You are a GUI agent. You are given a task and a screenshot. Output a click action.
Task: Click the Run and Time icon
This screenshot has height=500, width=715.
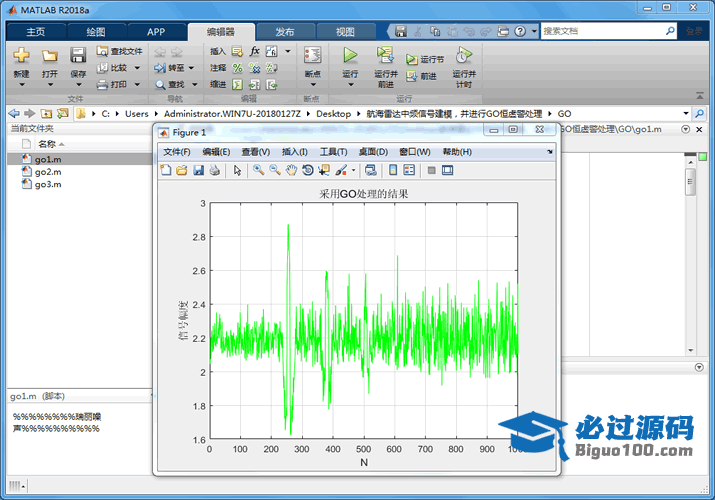[x=462, y=56]
